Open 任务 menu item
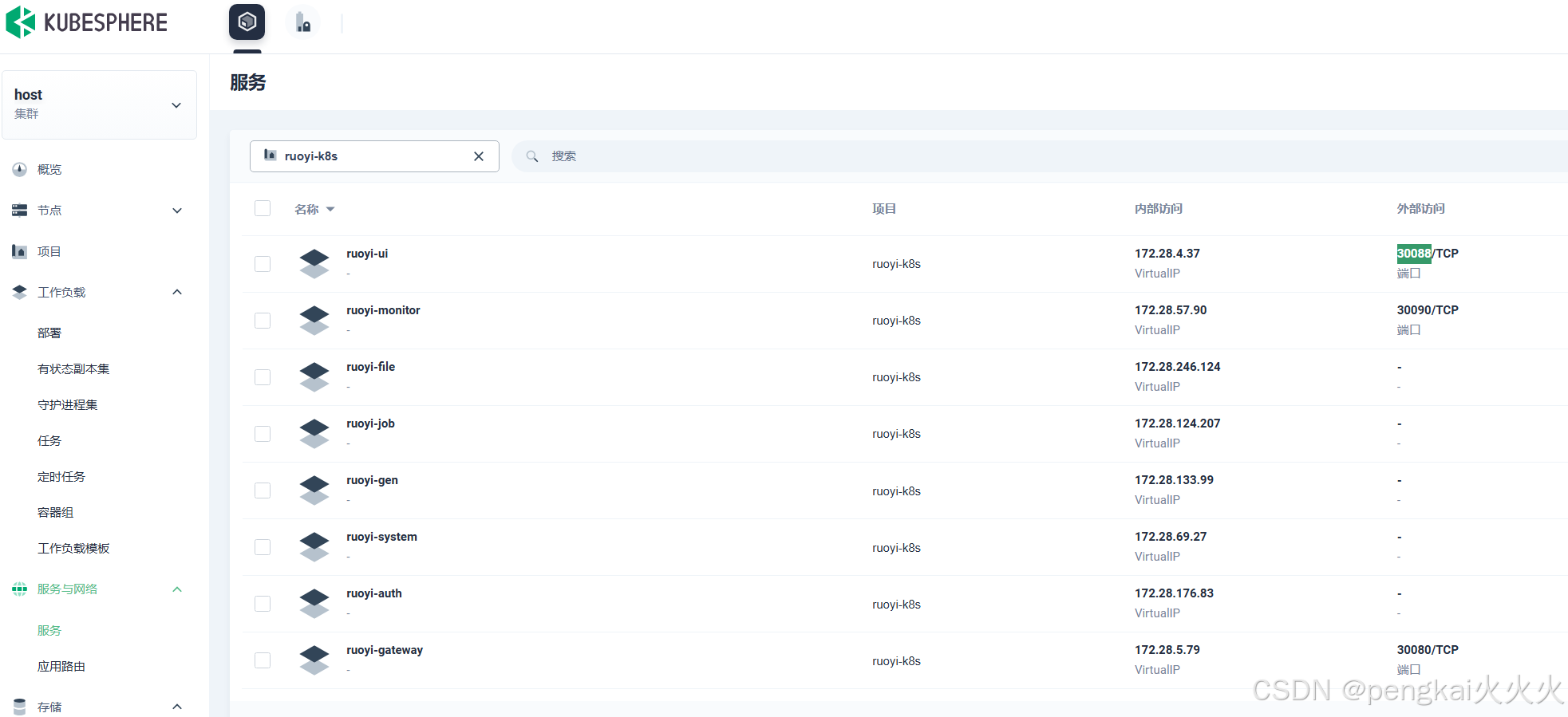1568x717 pixels. [x=49, y=440]
